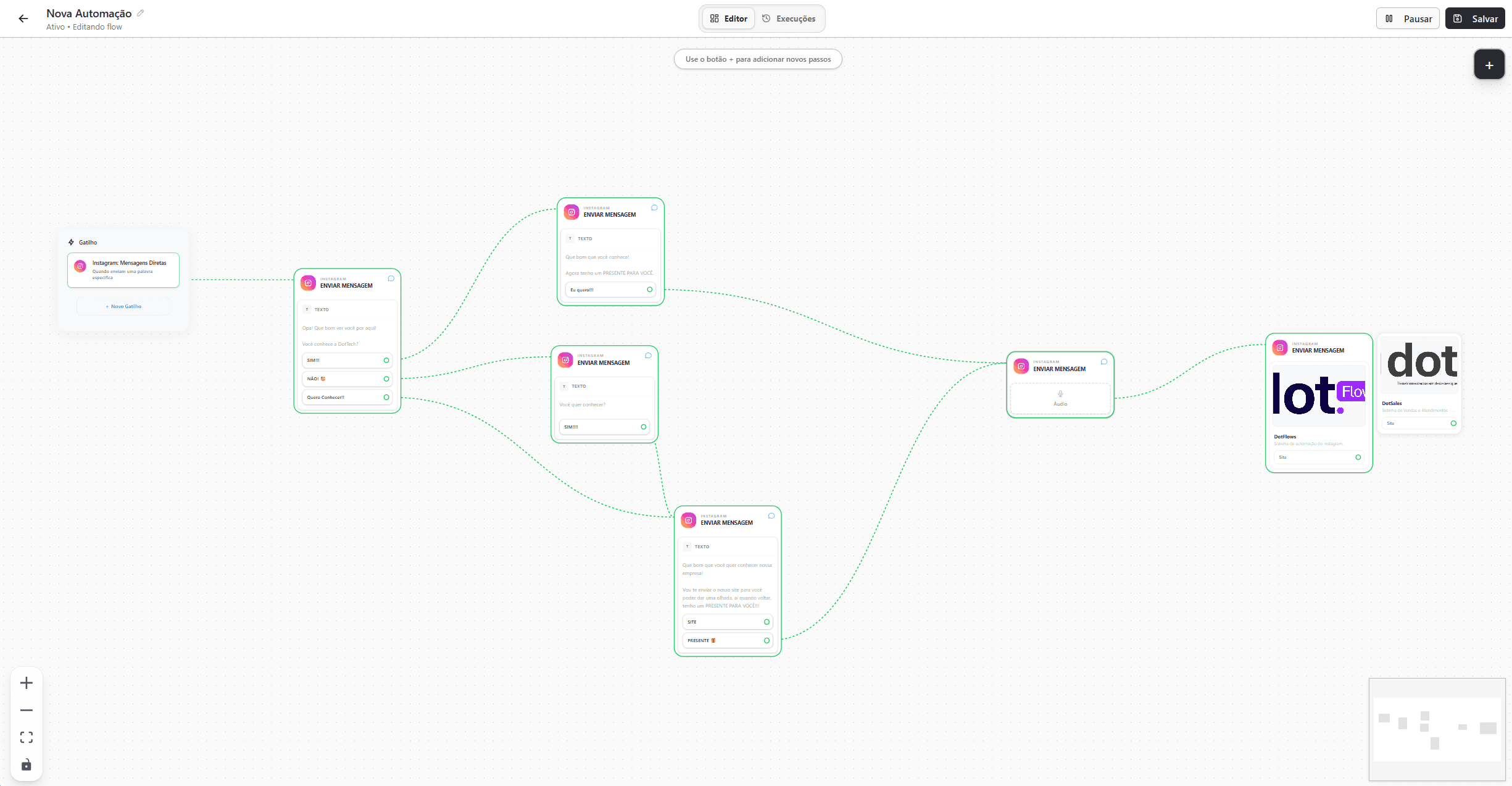Click the minimap in the bottom right corner
The width and height of the screenshot is (1512, 786).
pyautogui.click(x=1437, y=730)
